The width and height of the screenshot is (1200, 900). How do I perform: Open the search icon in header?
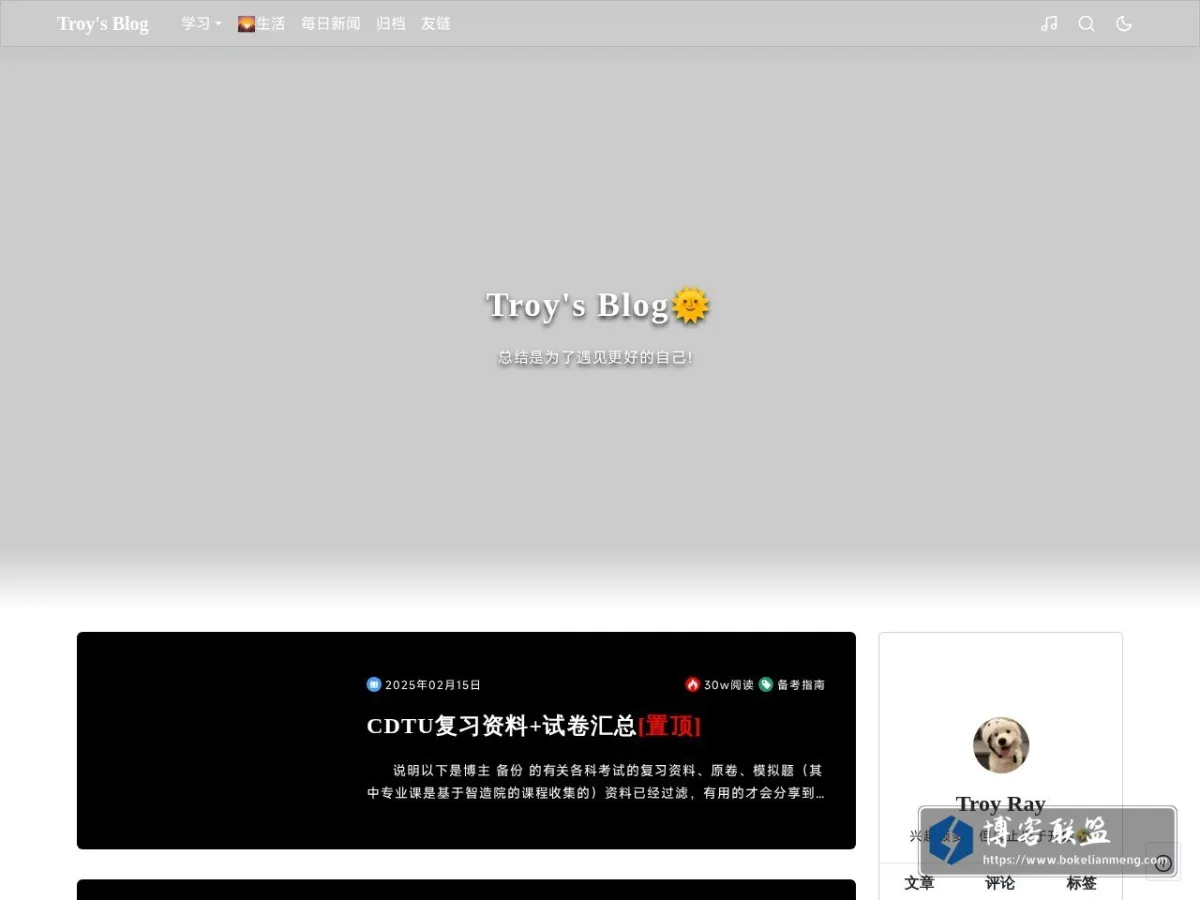click(1086, 23)
